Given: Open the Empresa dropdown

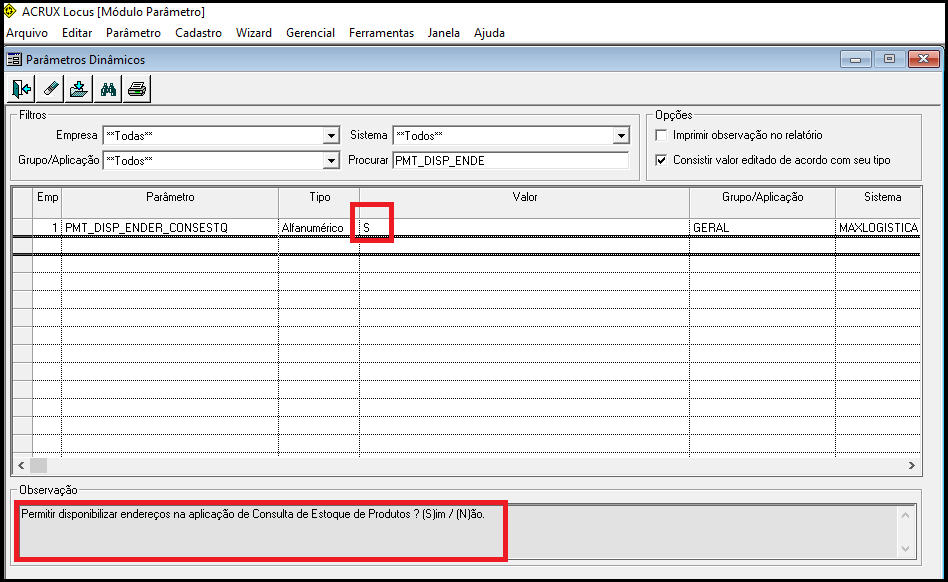Looking at the screenshot, I should (331, 135).
